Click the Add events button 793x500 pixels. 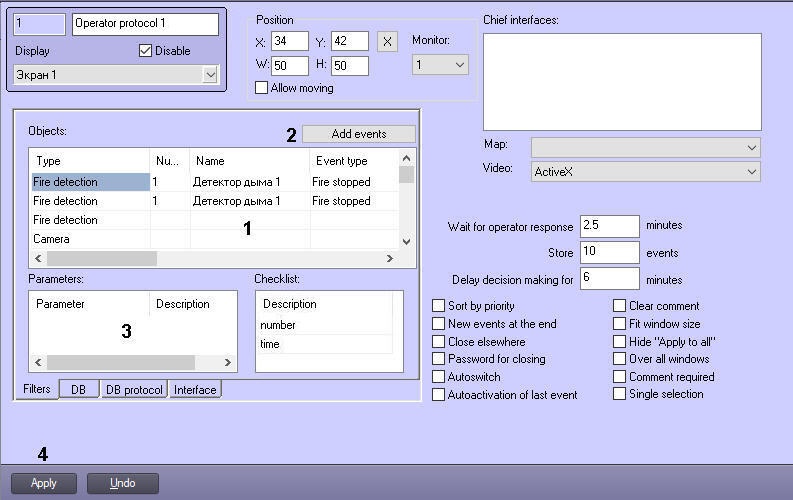click(358, 134)
